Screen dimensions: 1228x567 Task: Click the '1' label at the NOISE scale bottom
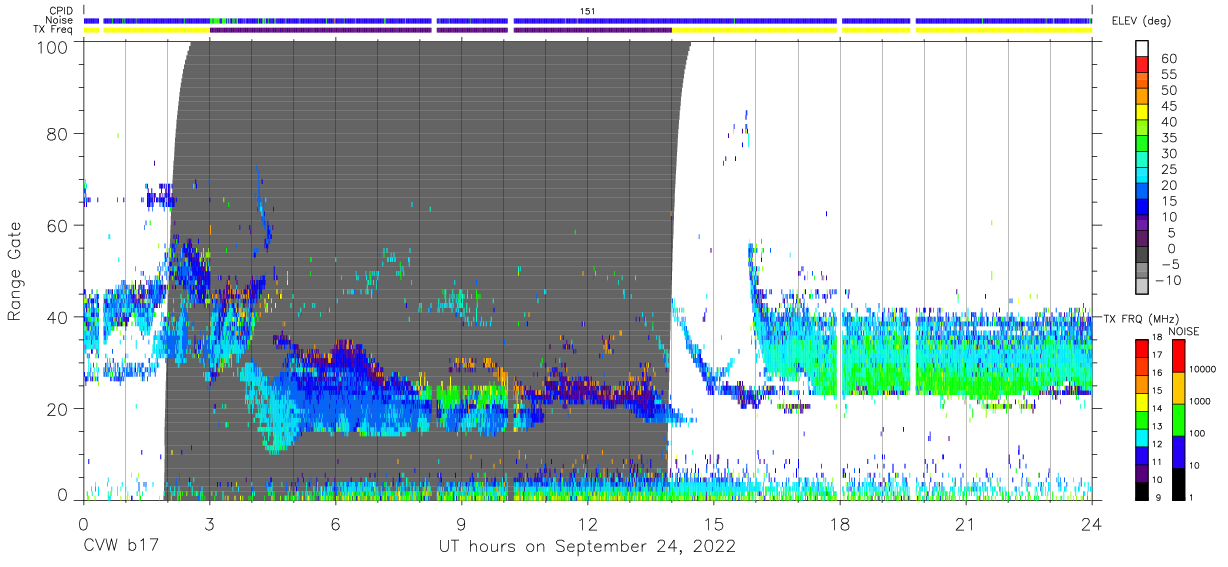(1191, 497)
